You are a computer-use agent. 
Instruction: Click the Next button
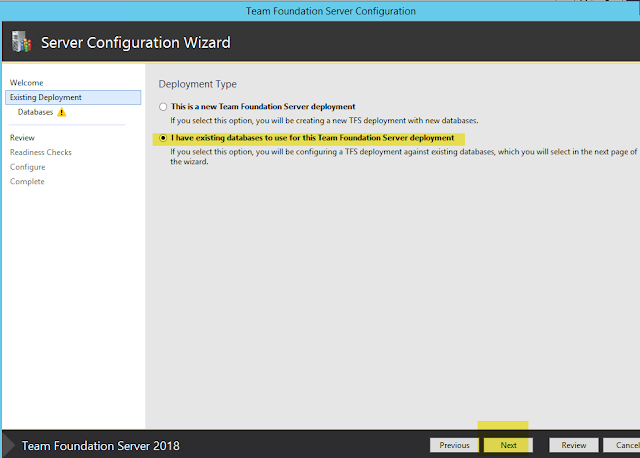click(509, 445)
